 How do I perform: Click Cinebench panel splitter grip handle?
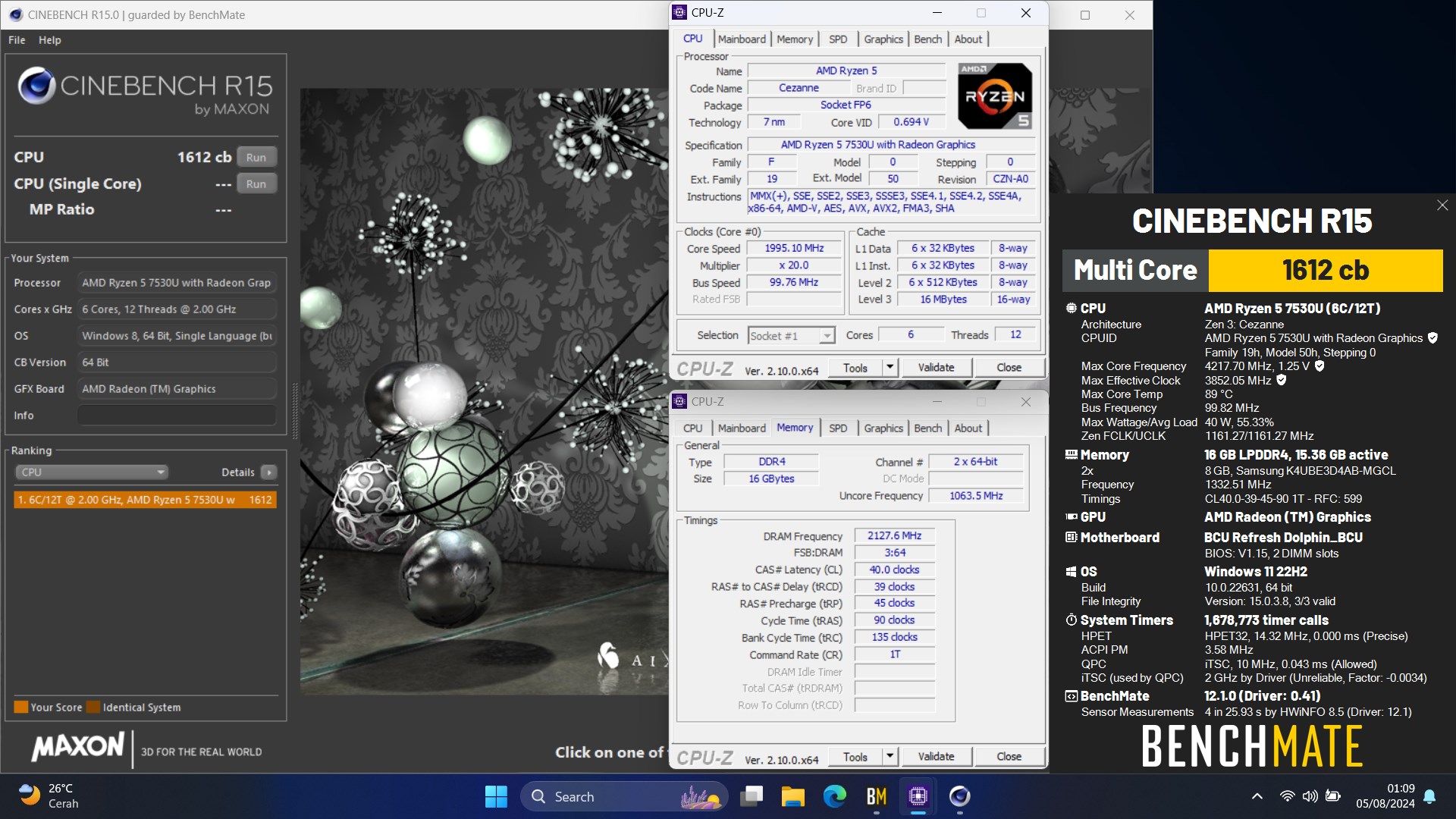[295, 411]
